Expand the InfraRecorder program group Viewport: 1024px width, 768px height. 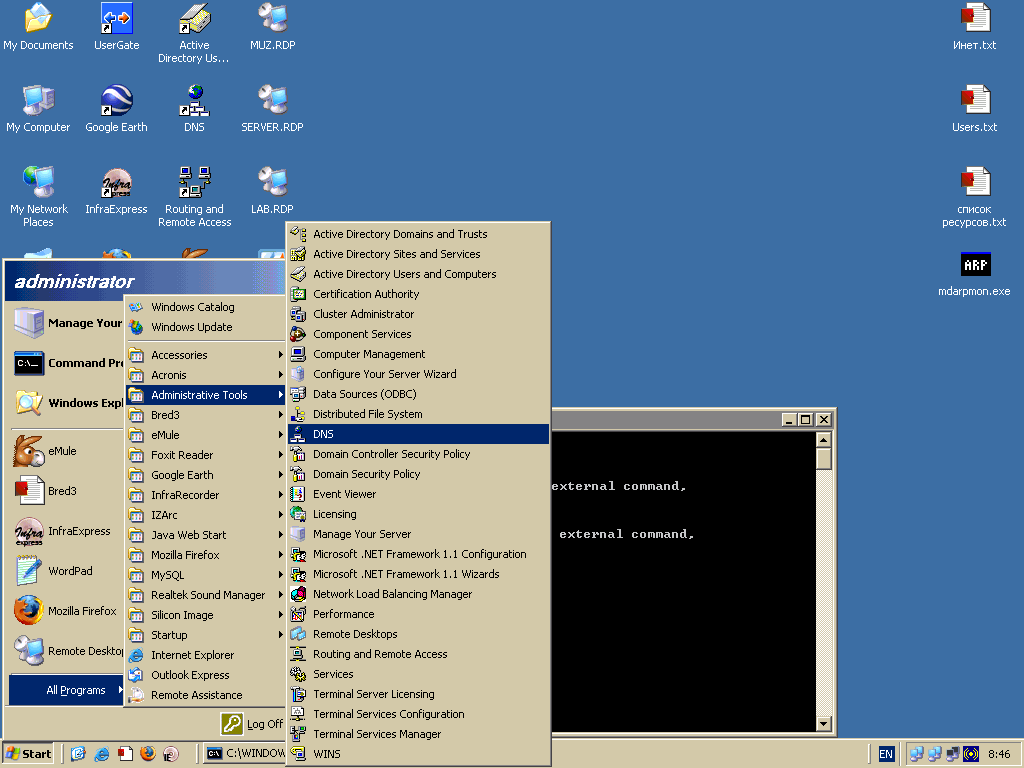[206, 495]
